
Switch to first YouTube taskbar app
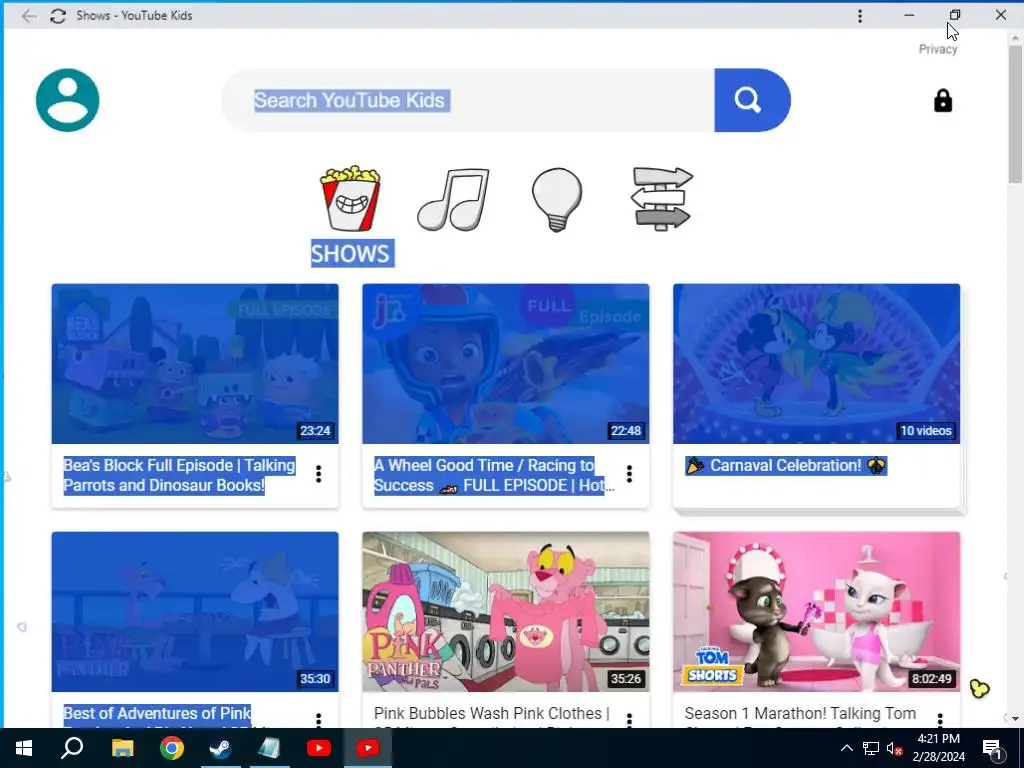[x=319, y=748]
